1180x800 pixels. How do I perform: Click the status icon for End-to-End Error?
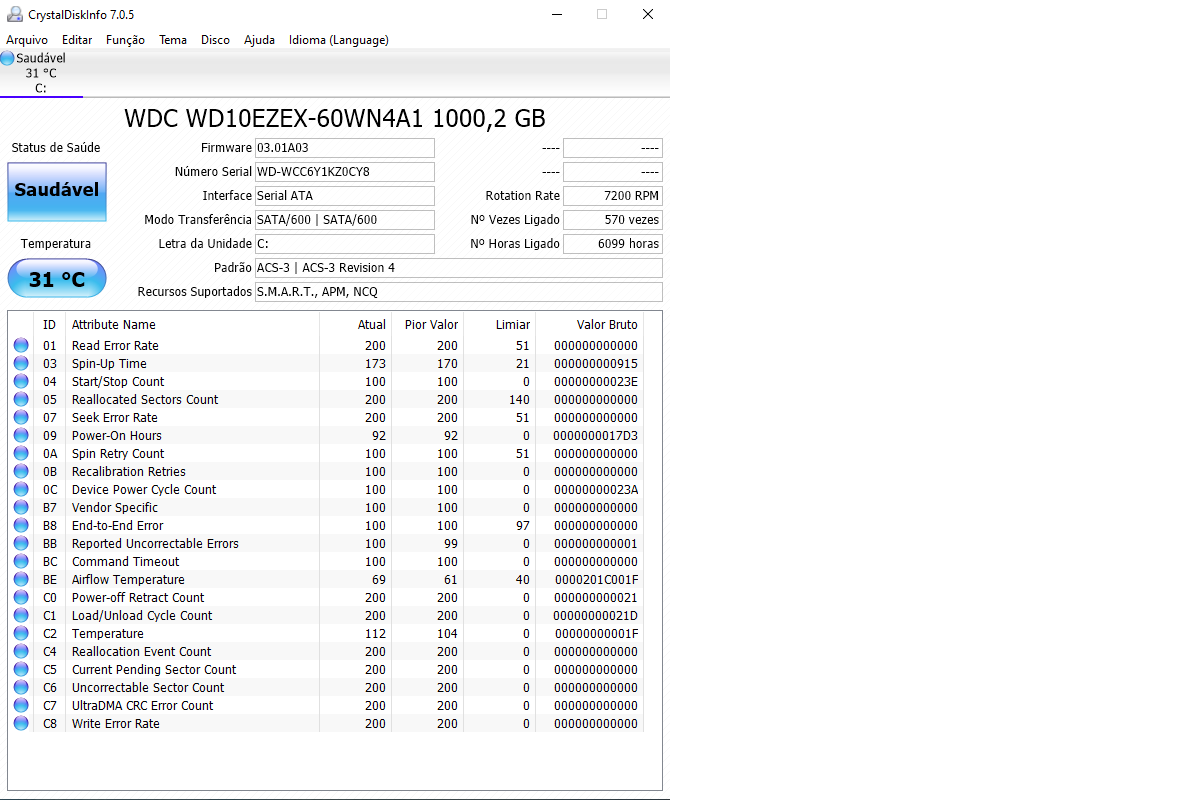[21, 526]
